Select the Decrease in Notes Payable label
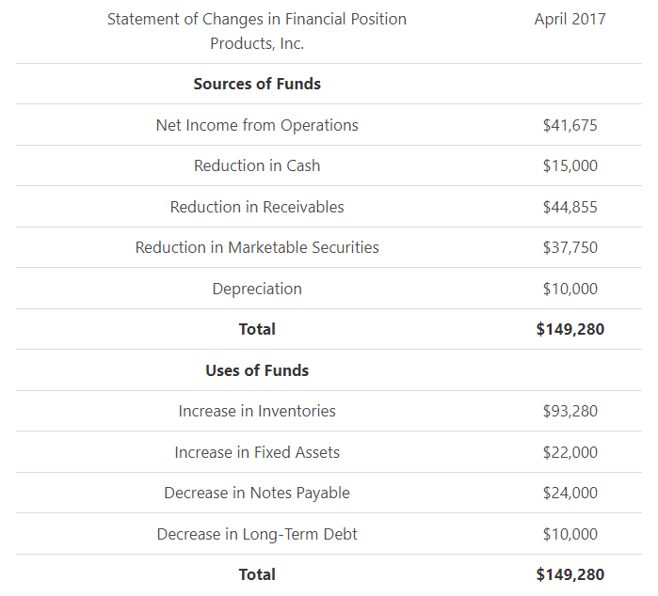658x596 pixels. tap(257, 493)
